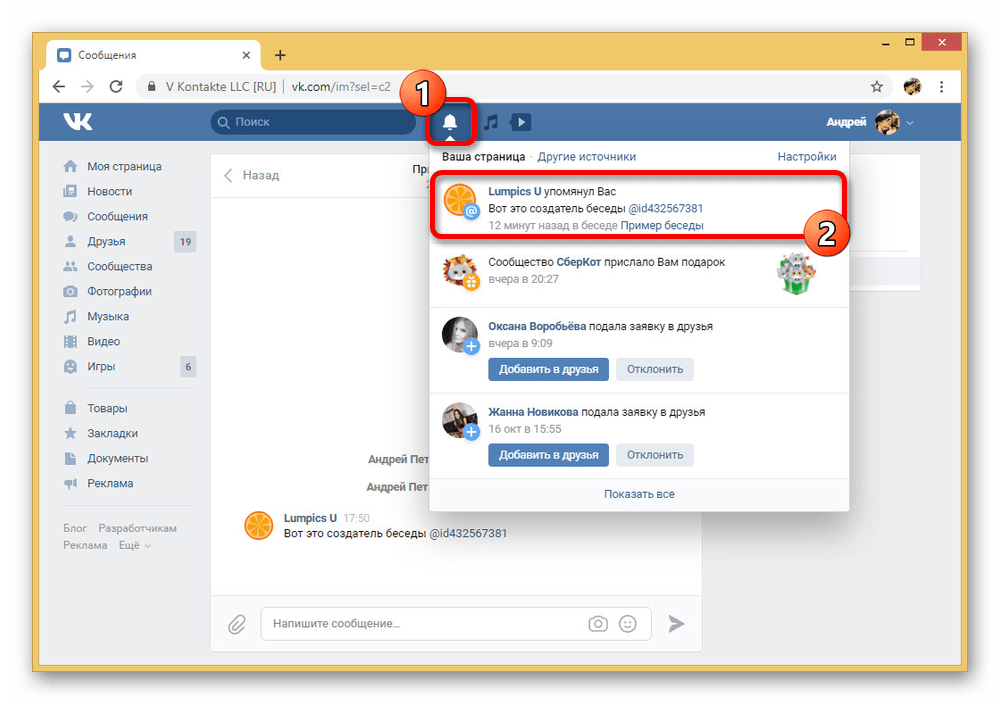Go back with the Назад button
The image size is (1000, 704).
point(251,175)
